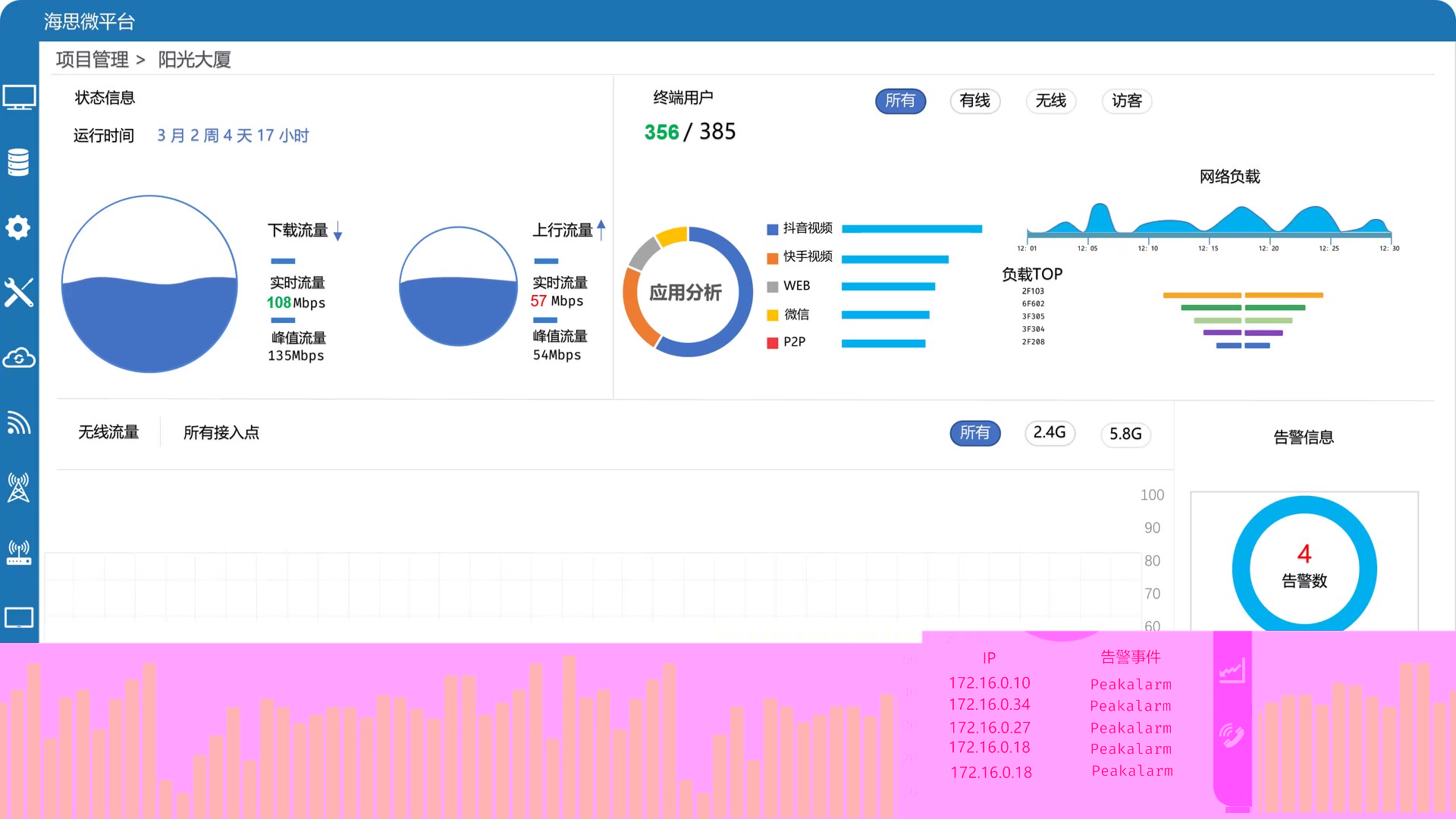Select the 2.4G wireless band filter

point(1050,433)
